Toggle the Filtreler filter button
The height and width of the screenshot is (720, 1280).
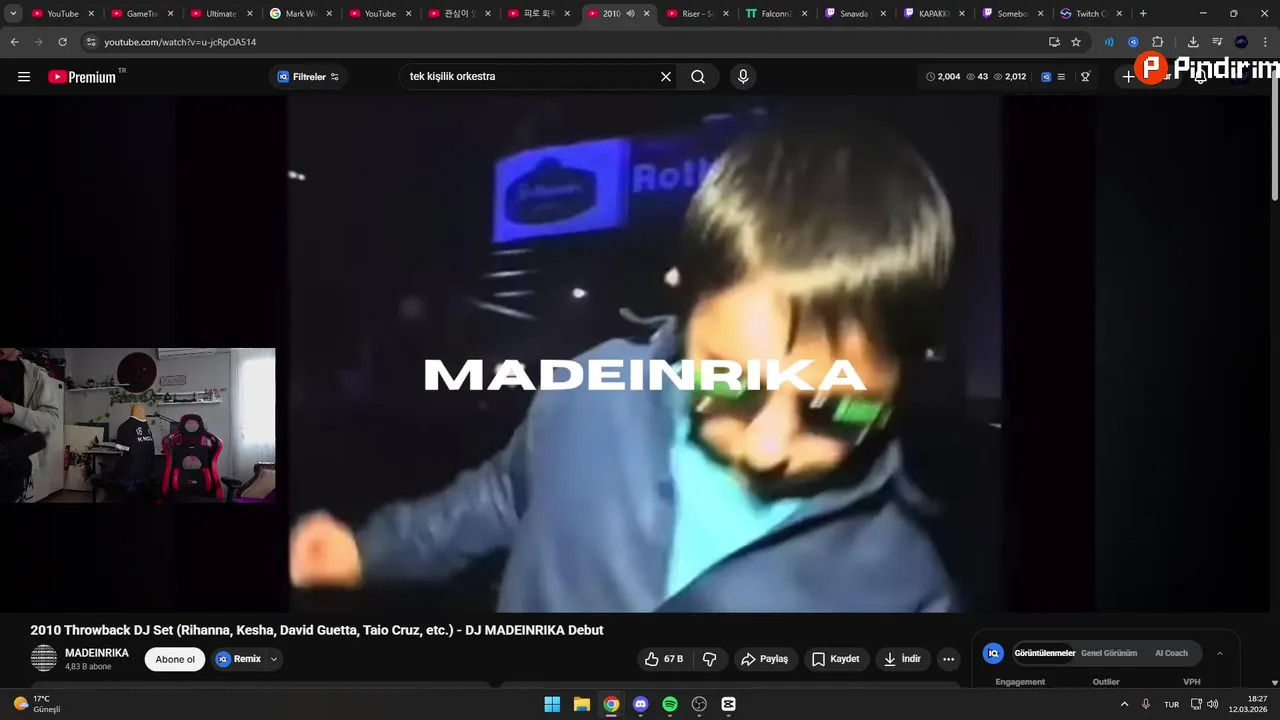(x=308, y=77)
